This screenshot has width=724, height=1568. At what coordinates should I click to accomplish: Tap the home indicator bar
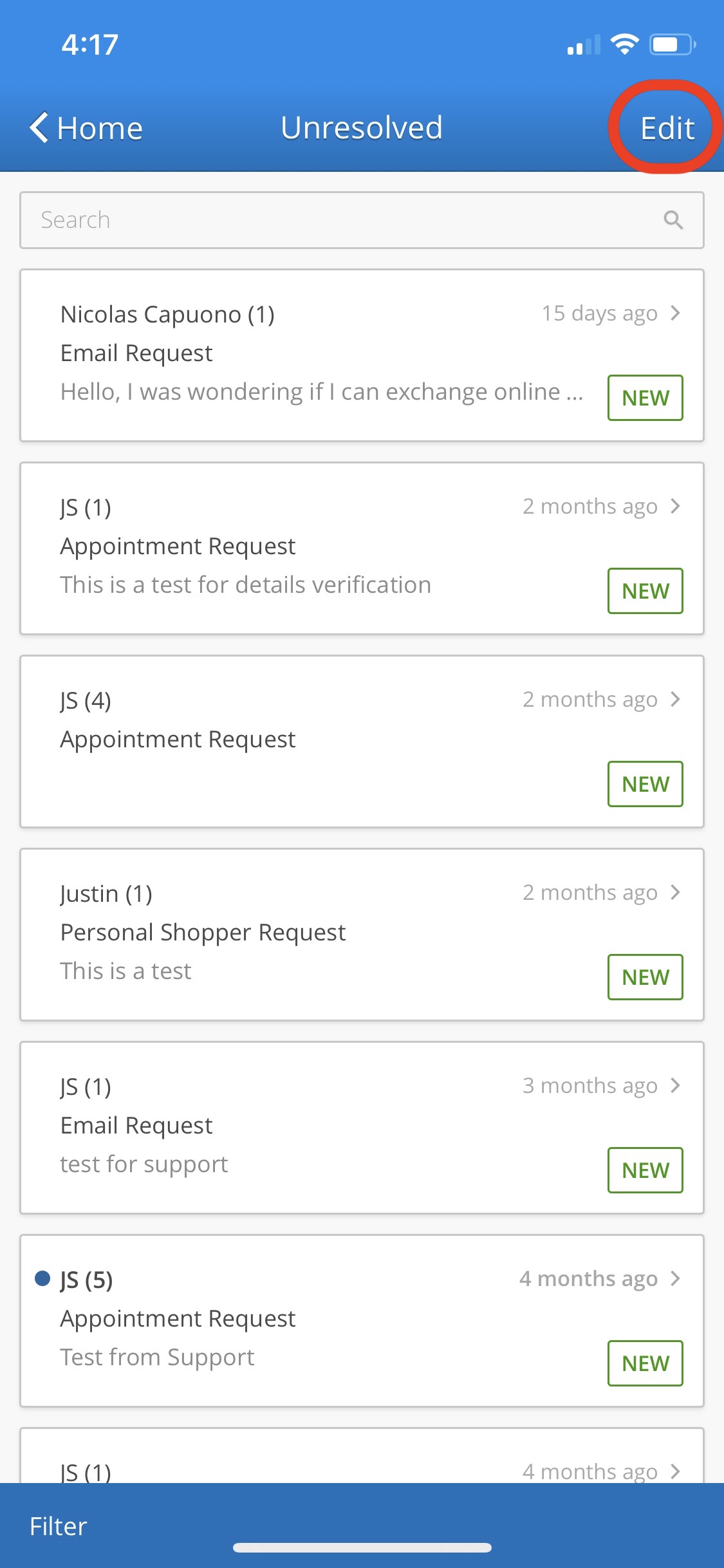click(362, 1547)
